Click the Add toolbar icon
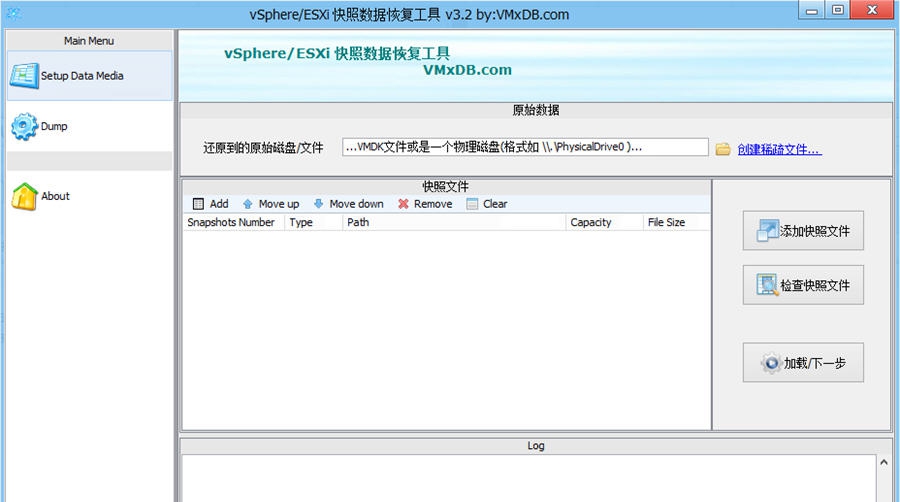Image resolution: width=900 pixels, height=502 pixels. point(198,204)
